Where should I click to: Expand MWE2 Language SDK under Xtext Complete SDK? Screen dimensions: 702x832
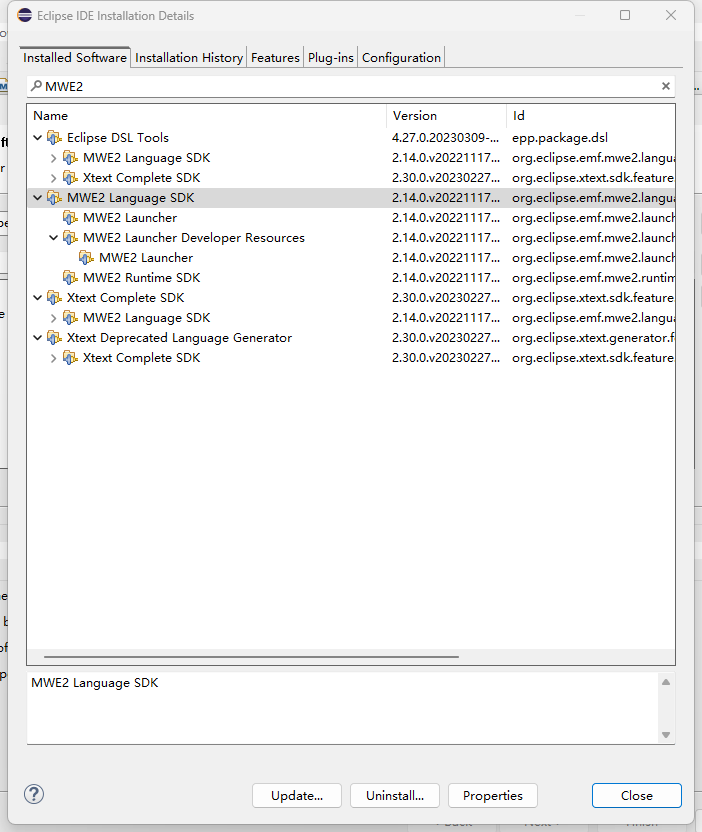(x=54, y=318)
